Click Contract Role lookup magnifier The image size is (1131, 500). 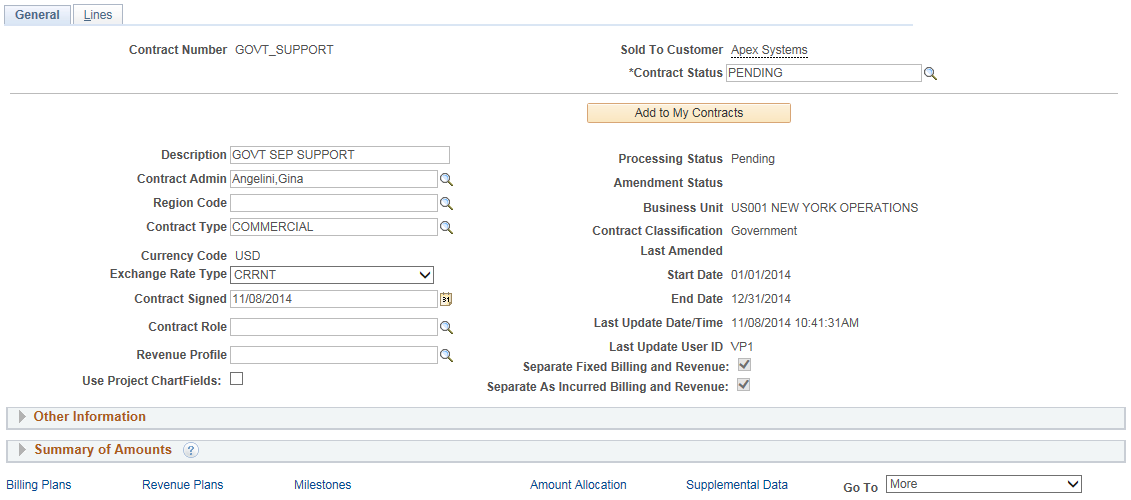coord(447,327)
